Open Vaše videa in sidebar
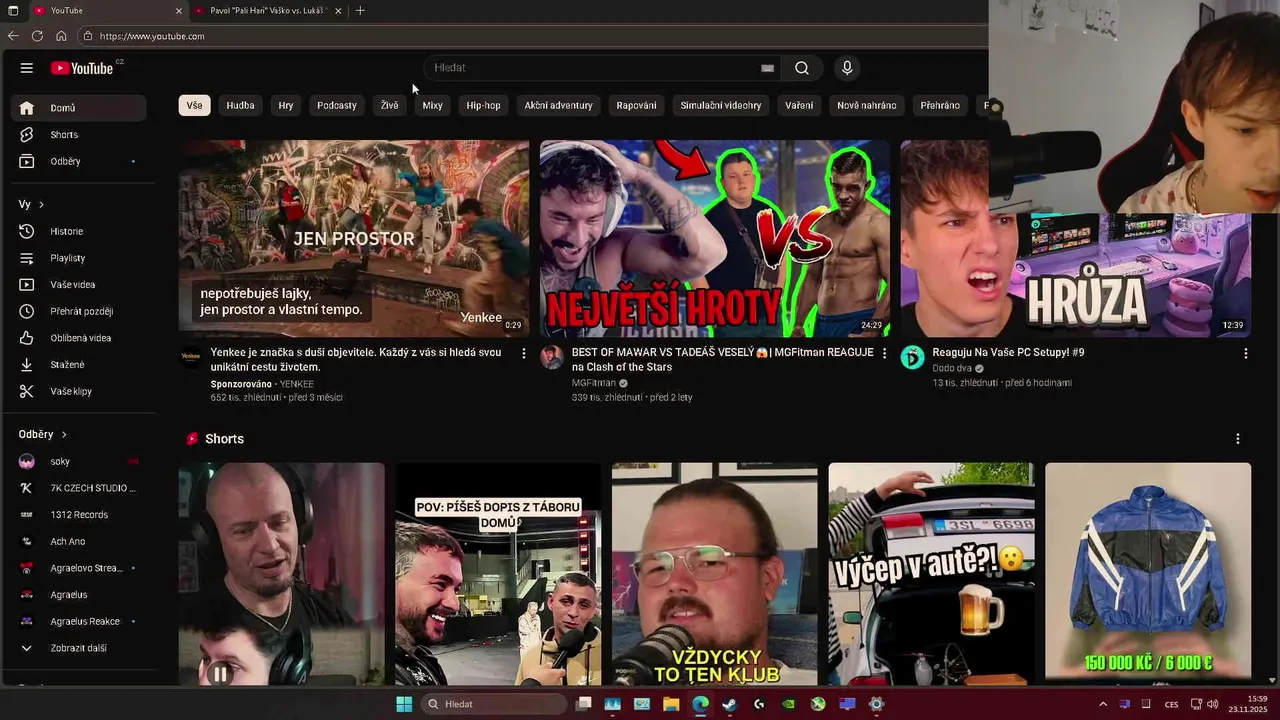The height and width of the screenshot is (720, 1280). coord(80,285)
